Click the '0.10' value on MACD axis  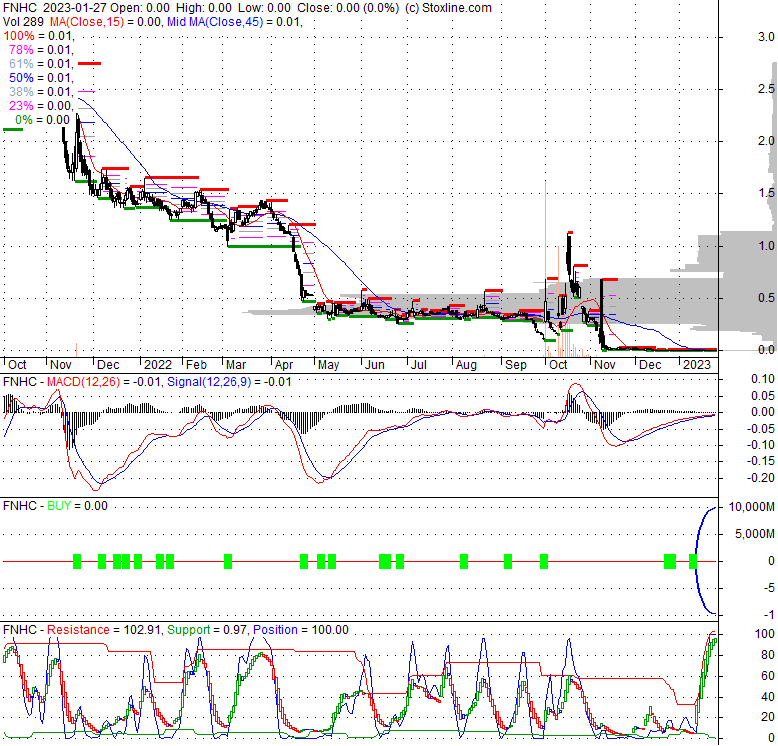point(763,379)
